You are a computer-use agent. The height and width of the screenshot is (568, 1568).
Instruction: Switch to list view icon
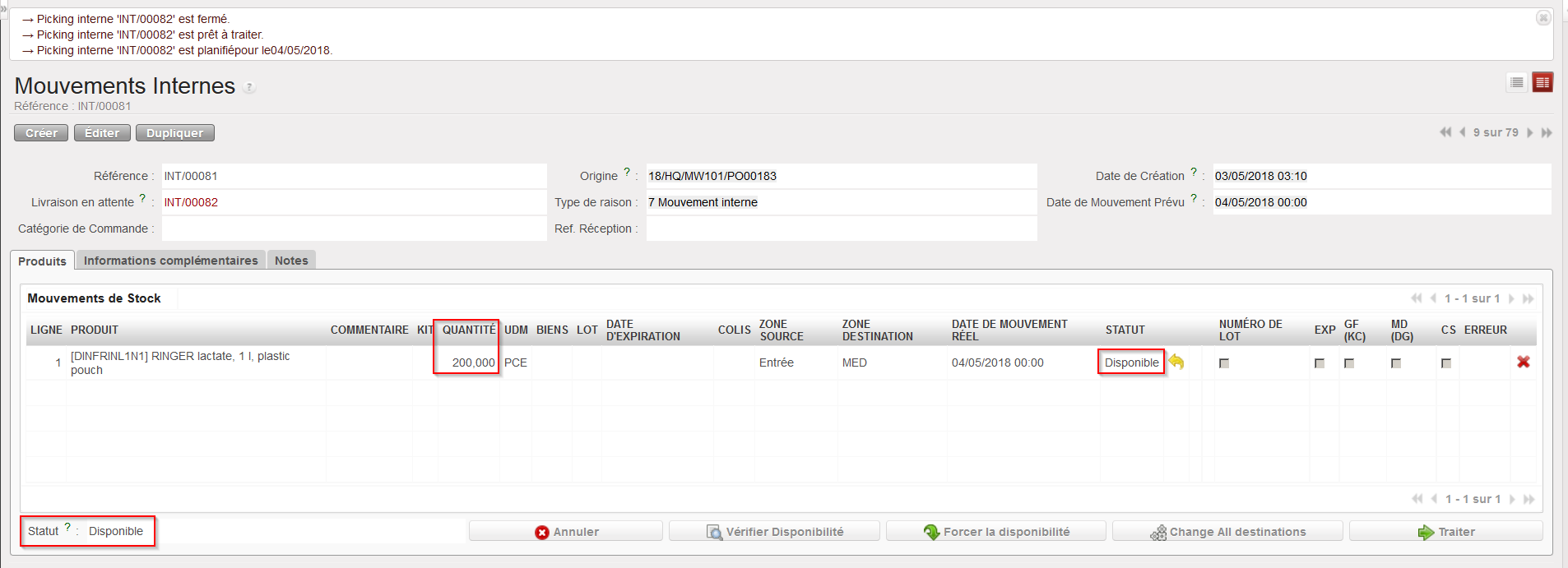click(x=1516, y=82)
